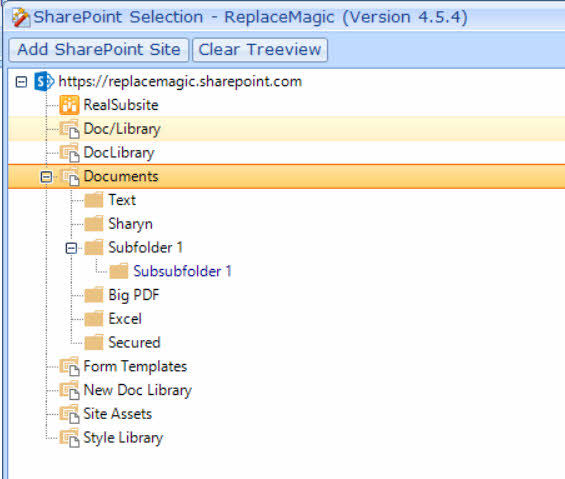Select the Subfolder 1 label
This screenshot has width=565, height=479.
pos(146,248)
